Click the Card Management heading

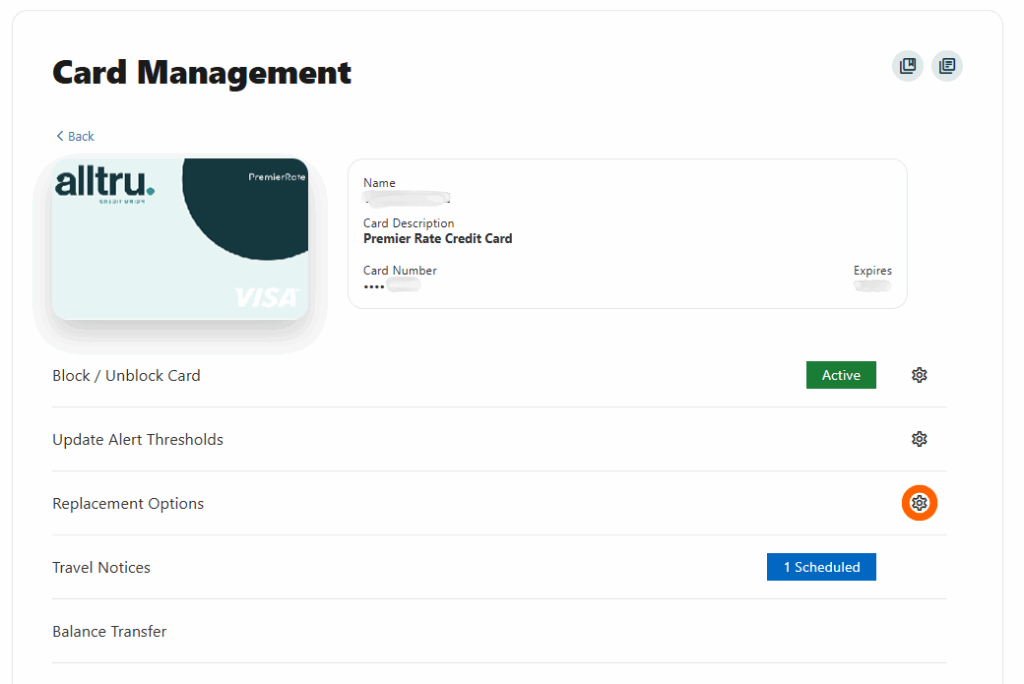click(x=202, y=72)
